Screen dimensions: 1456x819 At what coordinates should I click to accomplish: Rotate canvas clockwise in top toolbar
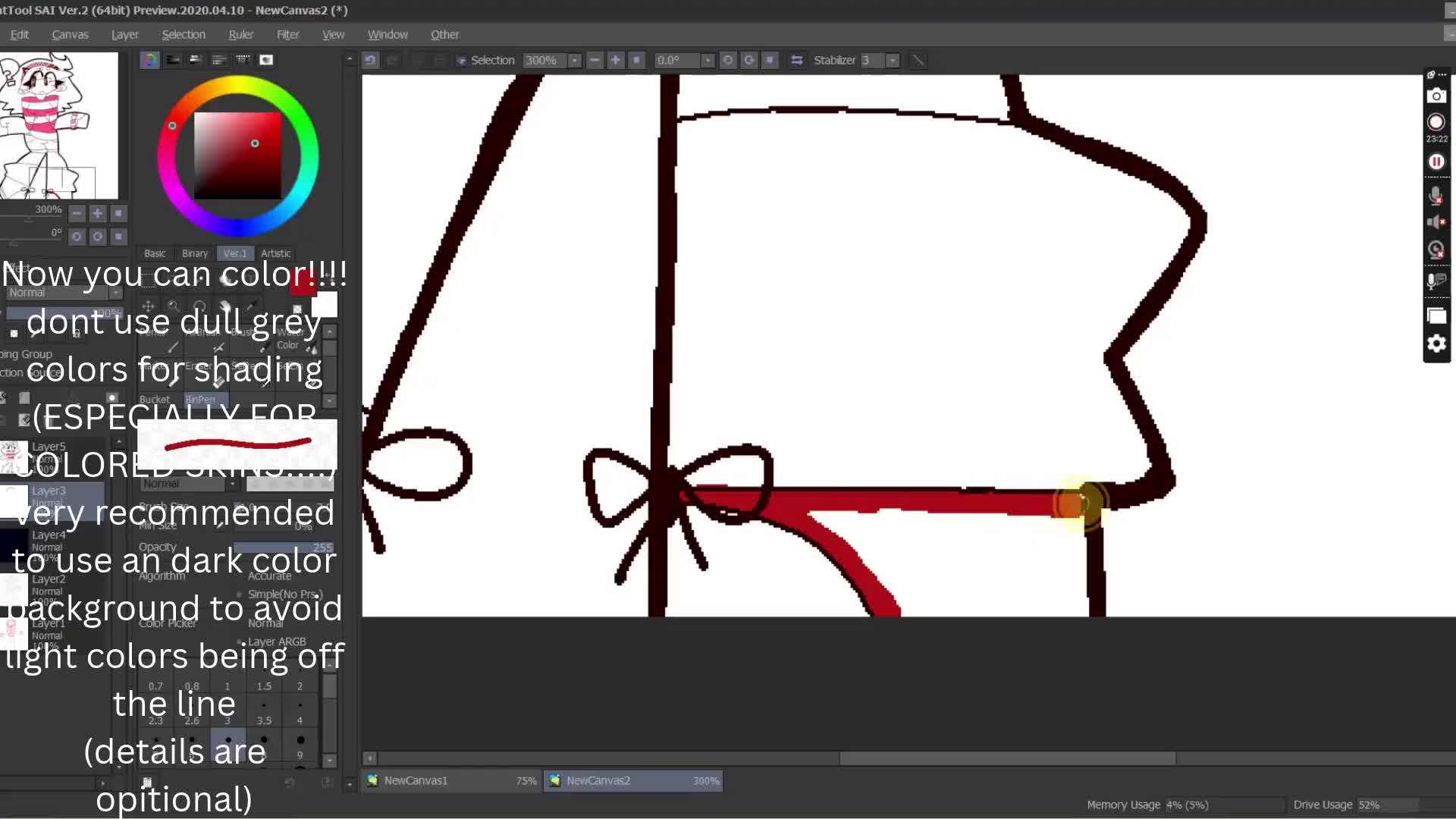pyautogui.click(x=749, y=60)
